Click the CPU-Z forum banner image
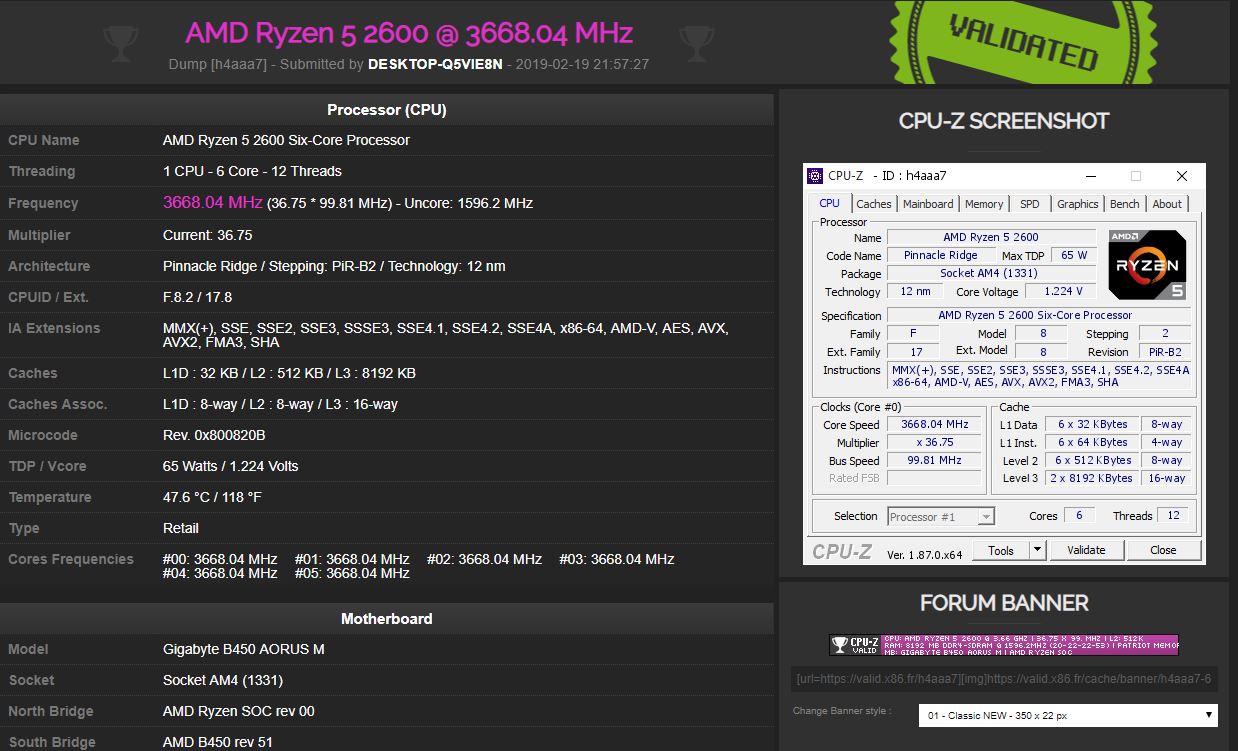This screenshot has width=1238, height=751. click(x=1004, y=645)
